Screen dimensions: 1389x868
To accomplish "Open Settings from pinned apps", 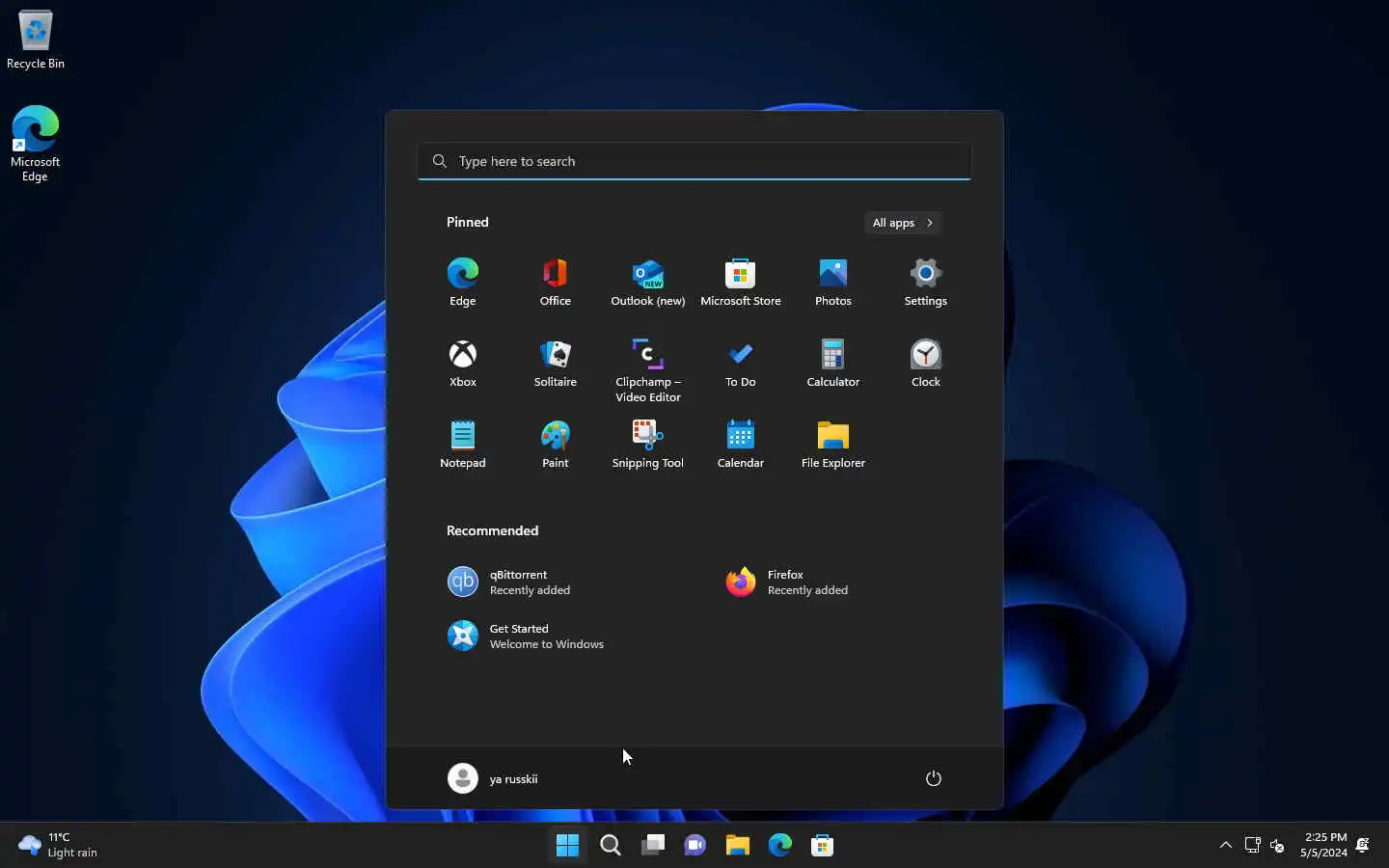I will [926, 283].
